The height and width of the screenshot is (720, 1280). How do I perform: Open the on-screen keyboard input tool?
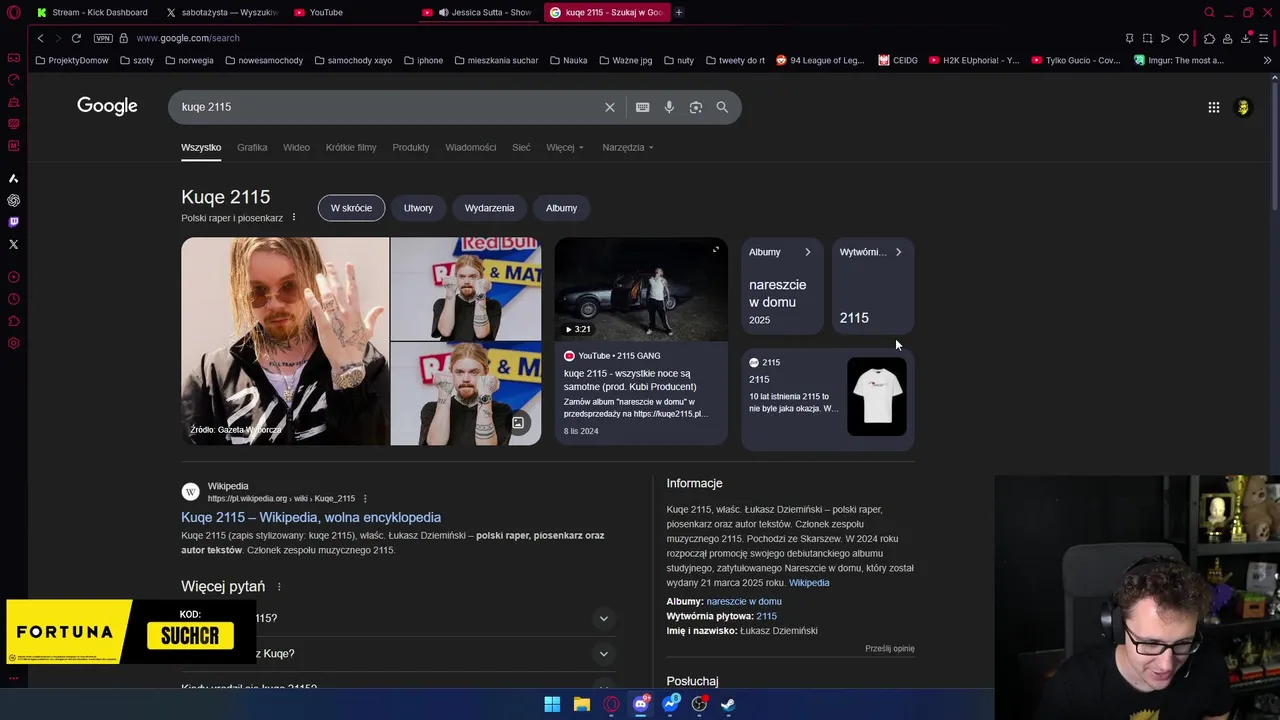(642, 107)
